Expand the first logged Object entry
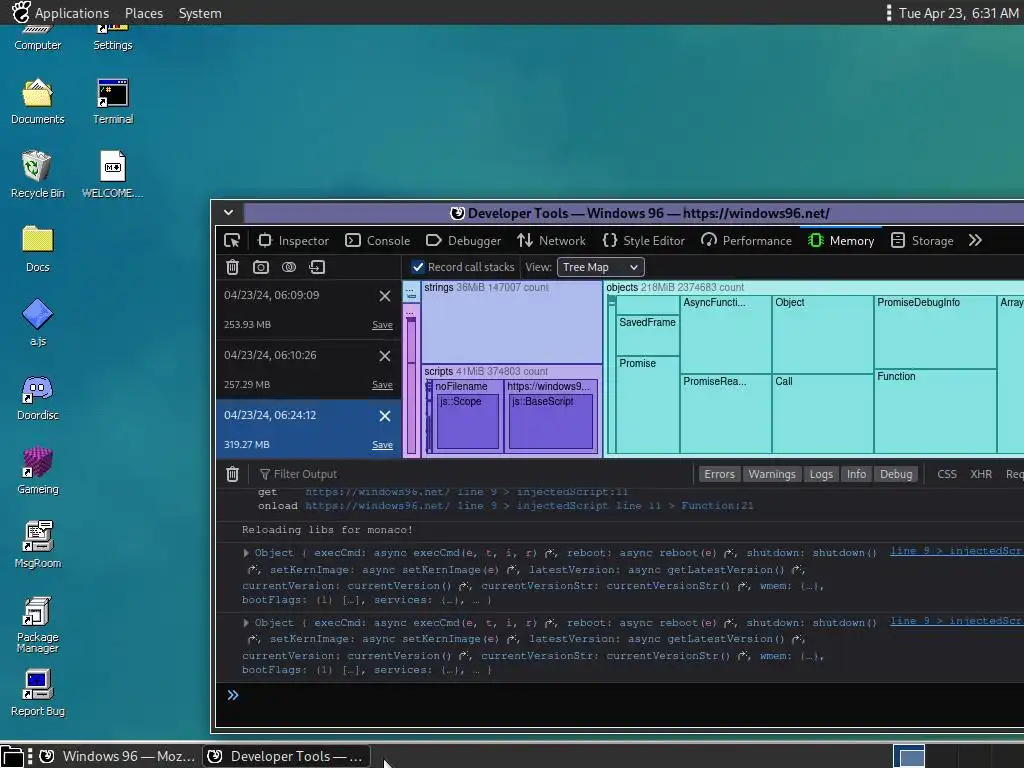The height and width of the screenshot is (768, 1024). [246, 553]
